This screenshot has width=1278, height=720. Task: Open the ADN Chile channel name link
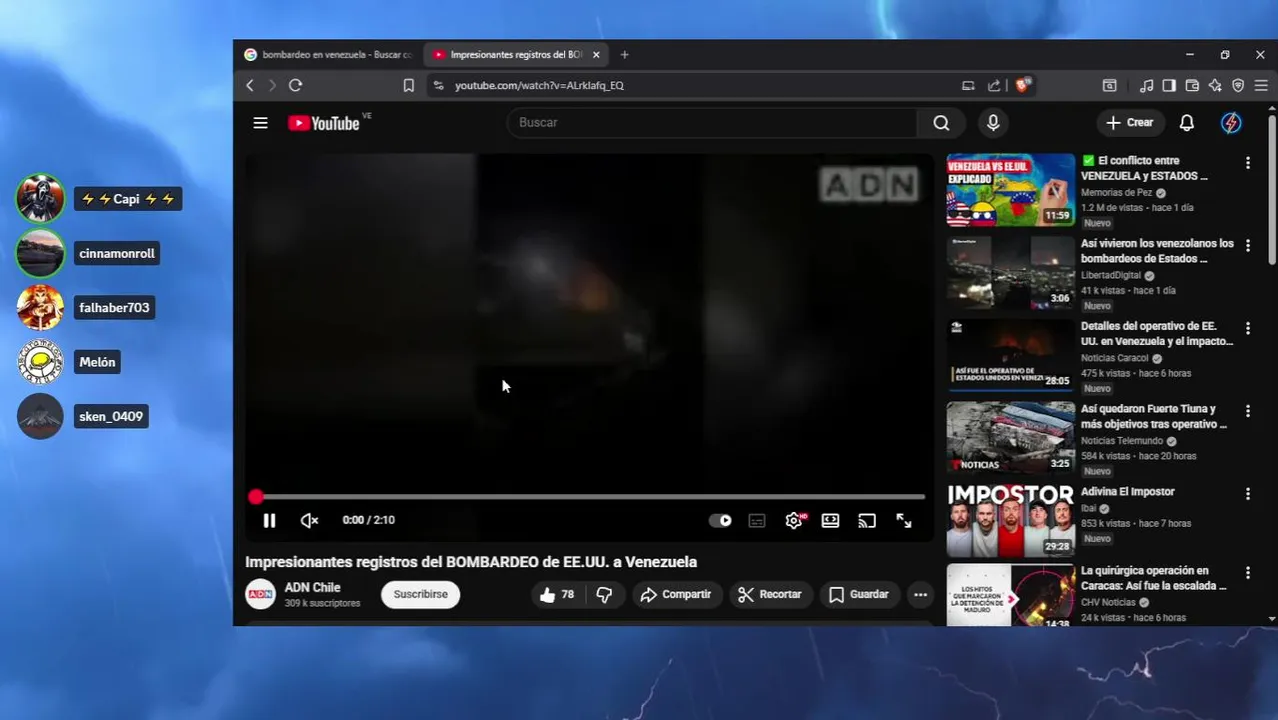click(312, 587)
